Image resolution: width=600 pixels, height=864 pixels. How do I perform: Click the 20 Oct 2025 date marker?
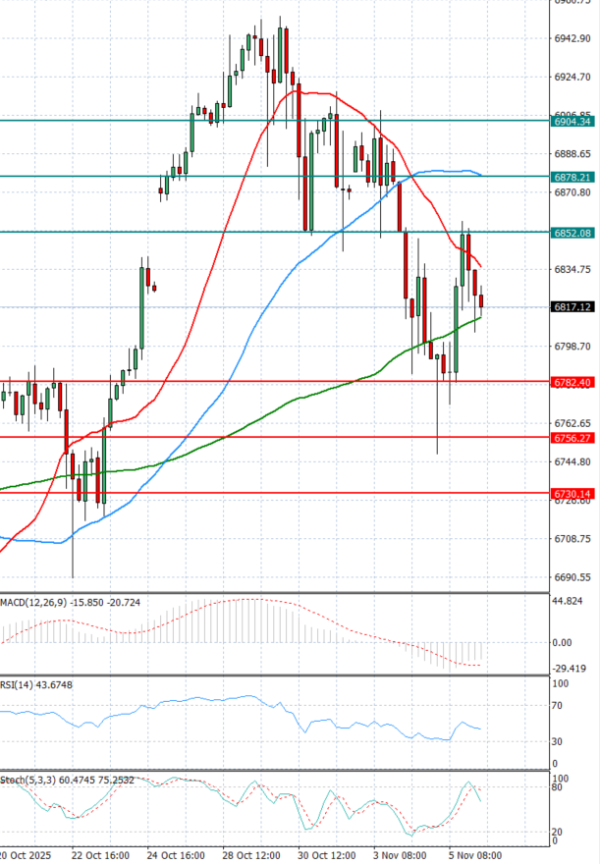[x=25, y=856]
